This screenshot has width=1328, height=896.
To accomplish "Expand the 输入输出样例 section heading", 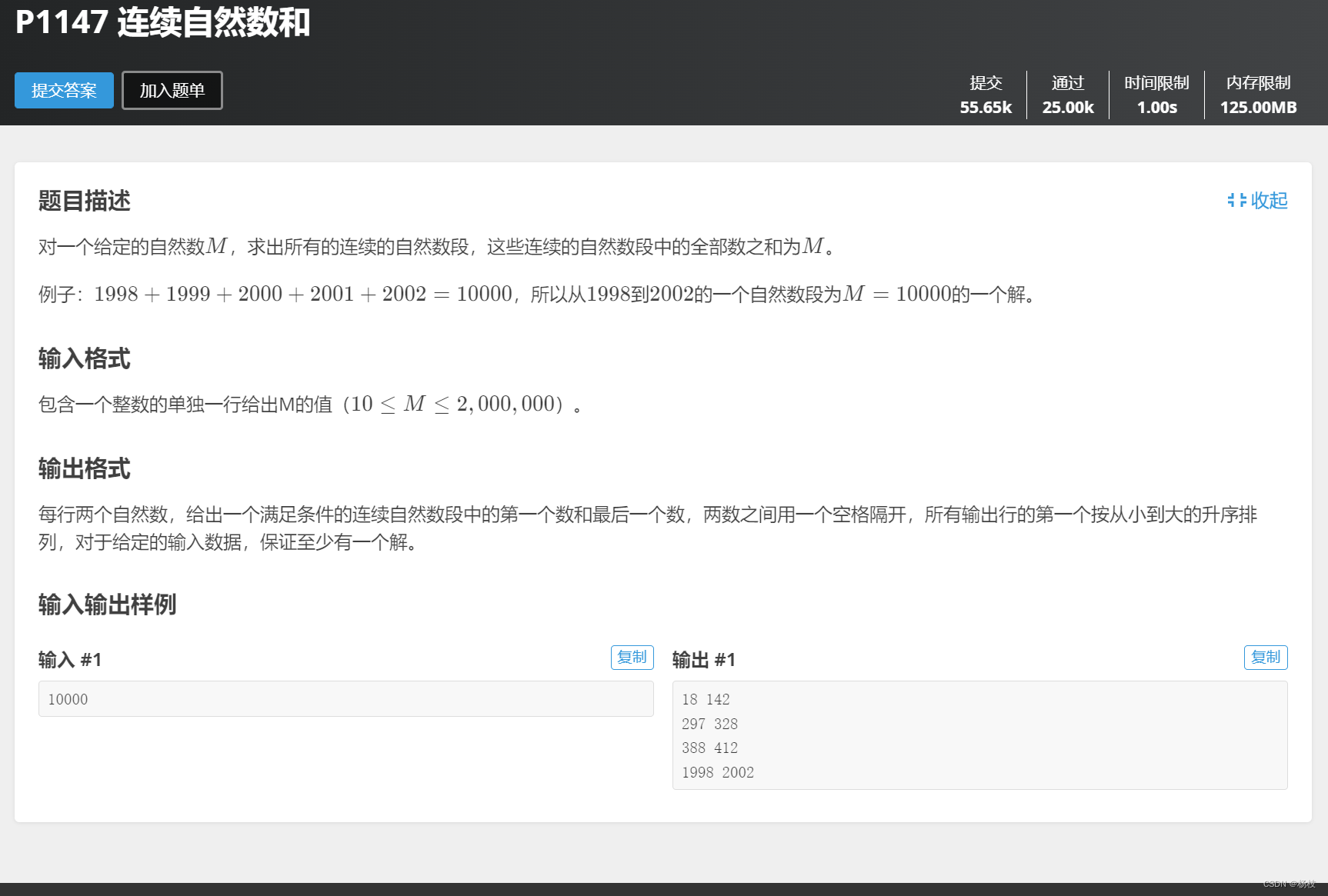I will coord(106,605).
